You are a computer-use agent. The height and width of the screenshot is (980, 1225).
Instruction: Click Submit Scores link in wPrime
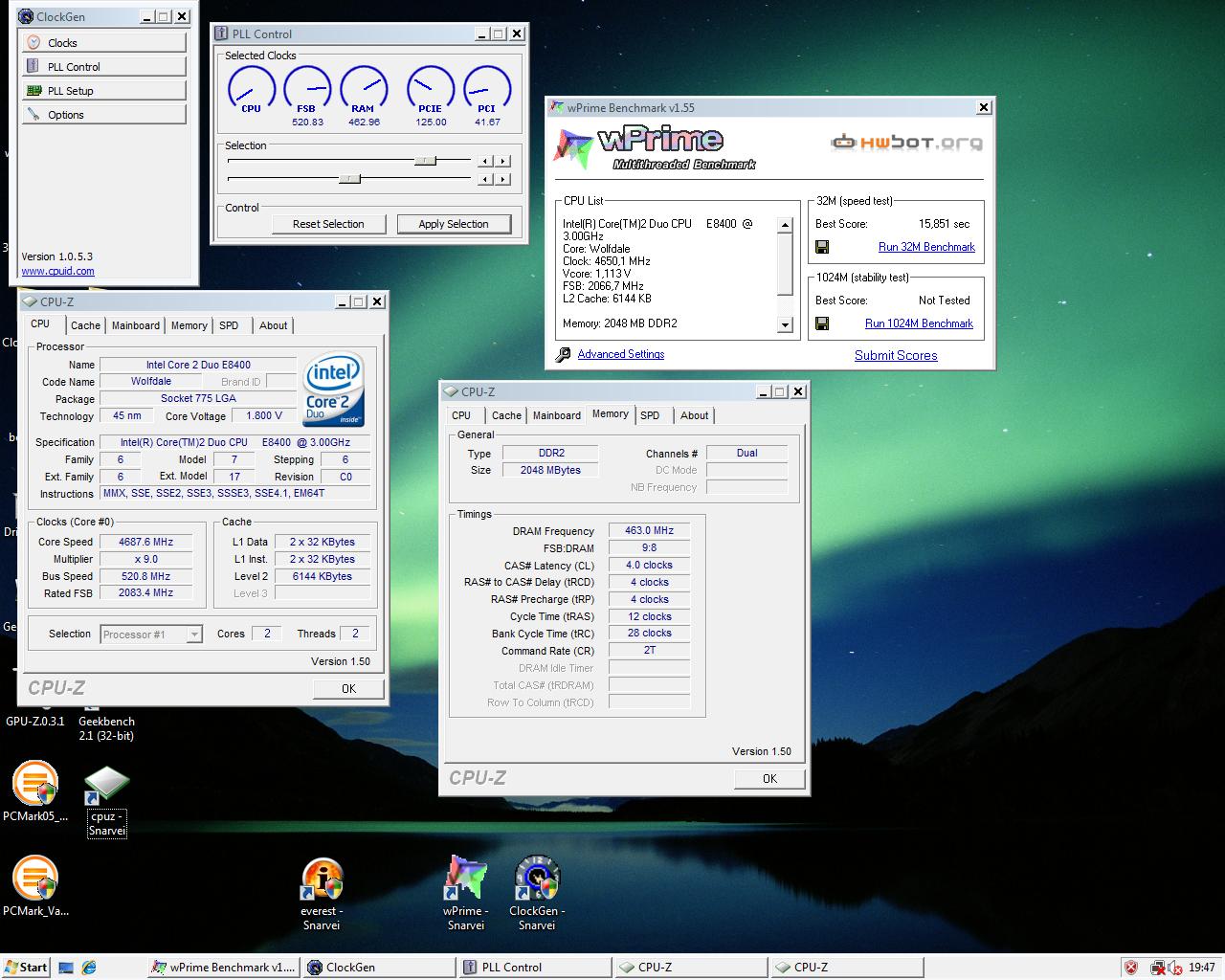[896, 355]
